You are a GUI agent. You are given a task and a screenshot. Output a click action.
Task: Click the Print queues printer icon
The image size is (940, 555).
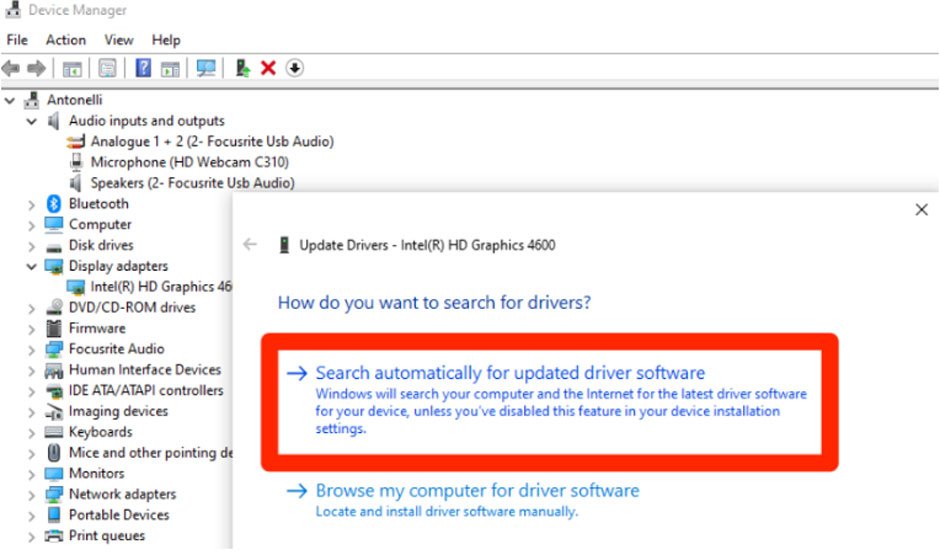pos(54,536)
